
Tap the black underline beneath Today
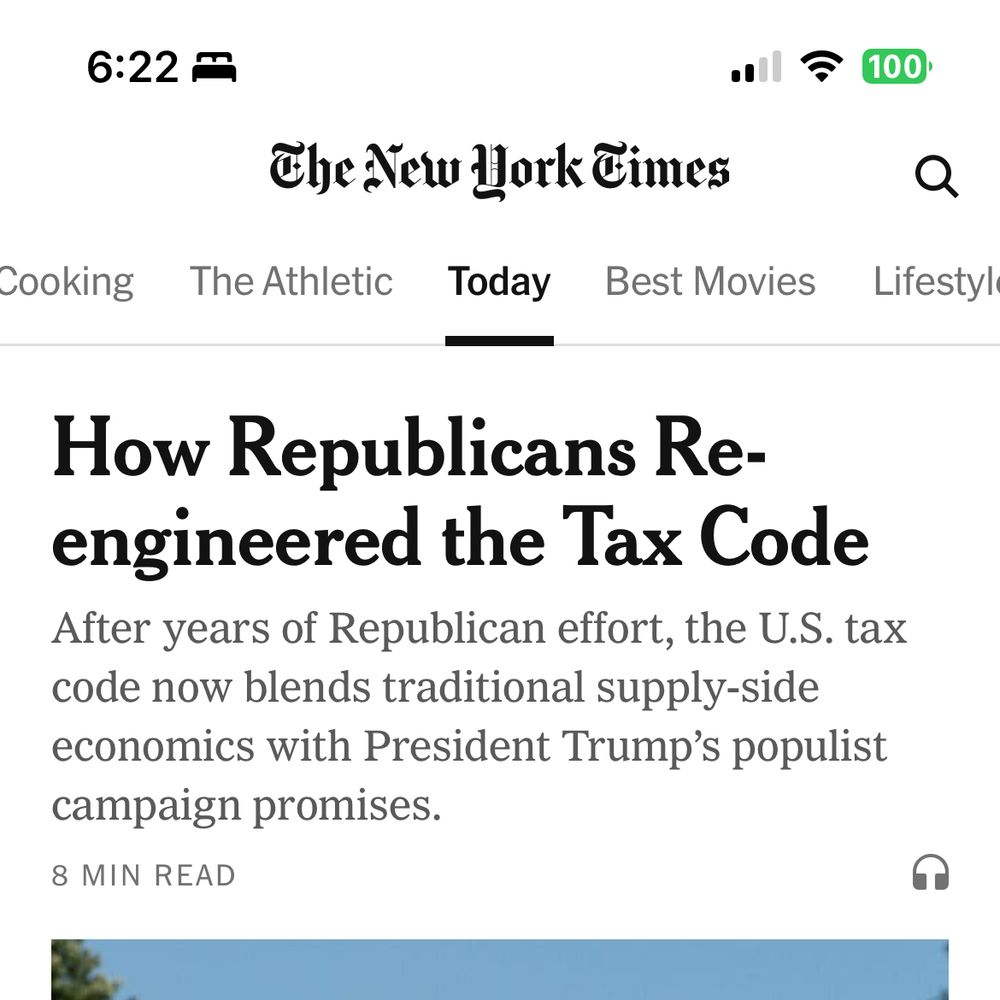point(499,341)
